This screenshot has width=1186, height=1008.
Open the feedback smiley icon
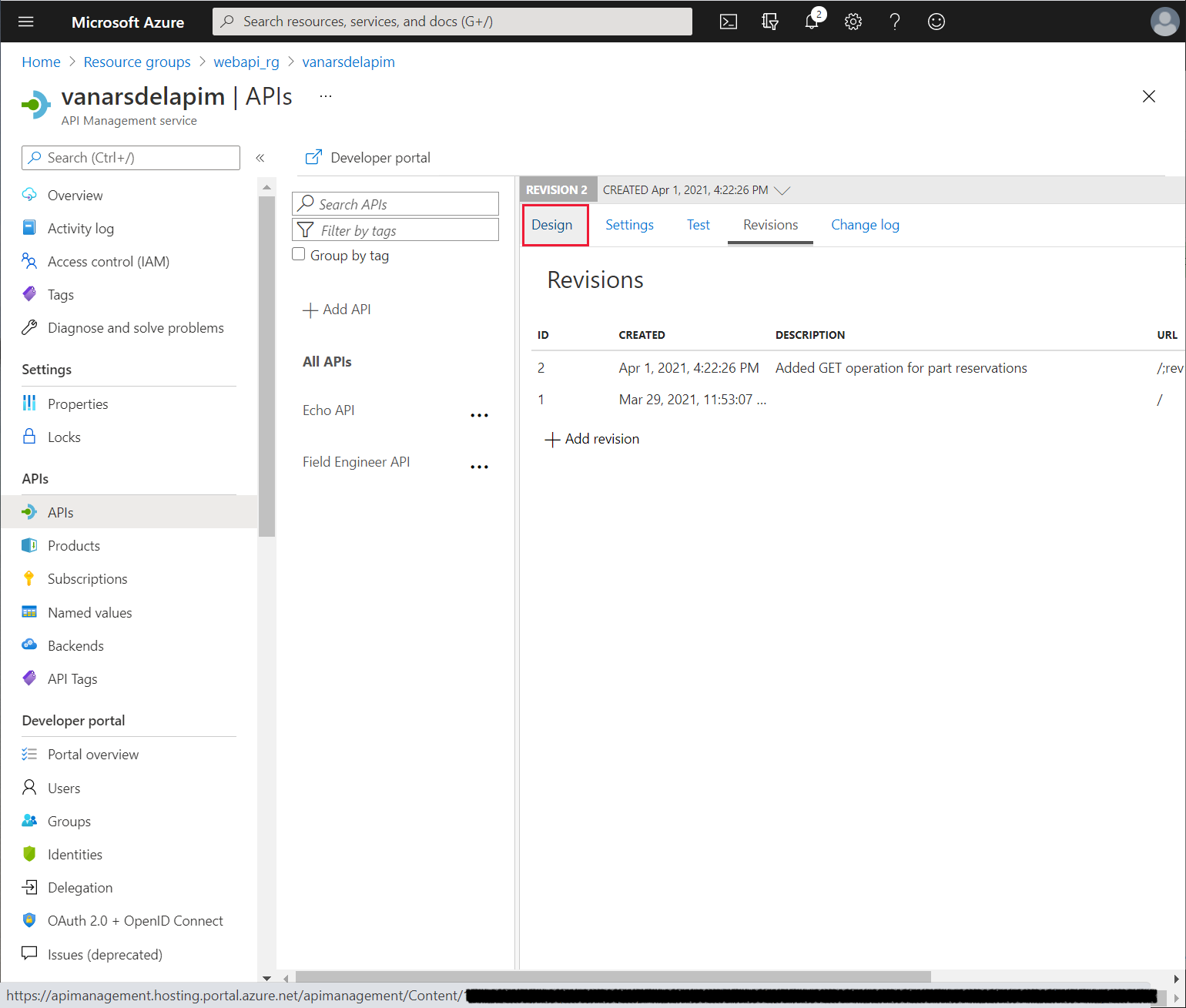(936, 22)
